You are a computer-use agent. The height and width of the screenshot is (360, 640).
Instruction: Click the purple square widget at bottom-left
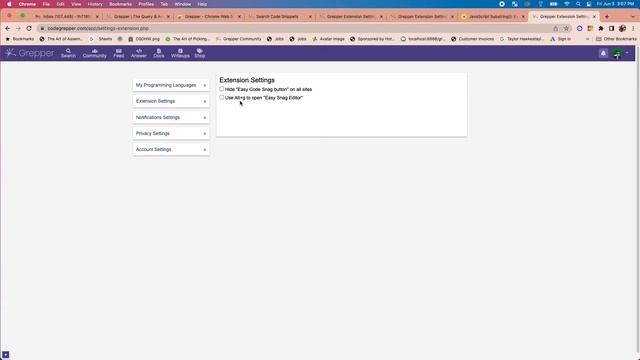pos(5,355)
